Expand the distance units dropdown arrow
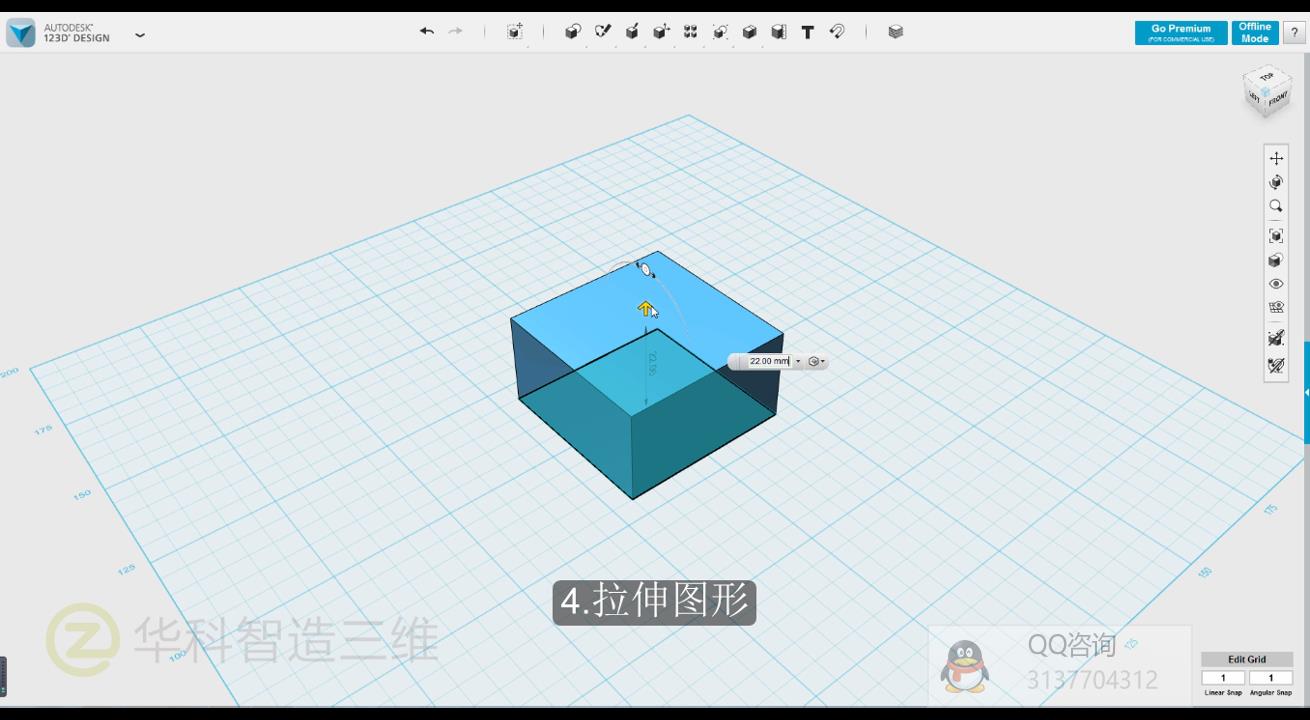This screenshot has height=720, width=1310. (x=798, y=361)
